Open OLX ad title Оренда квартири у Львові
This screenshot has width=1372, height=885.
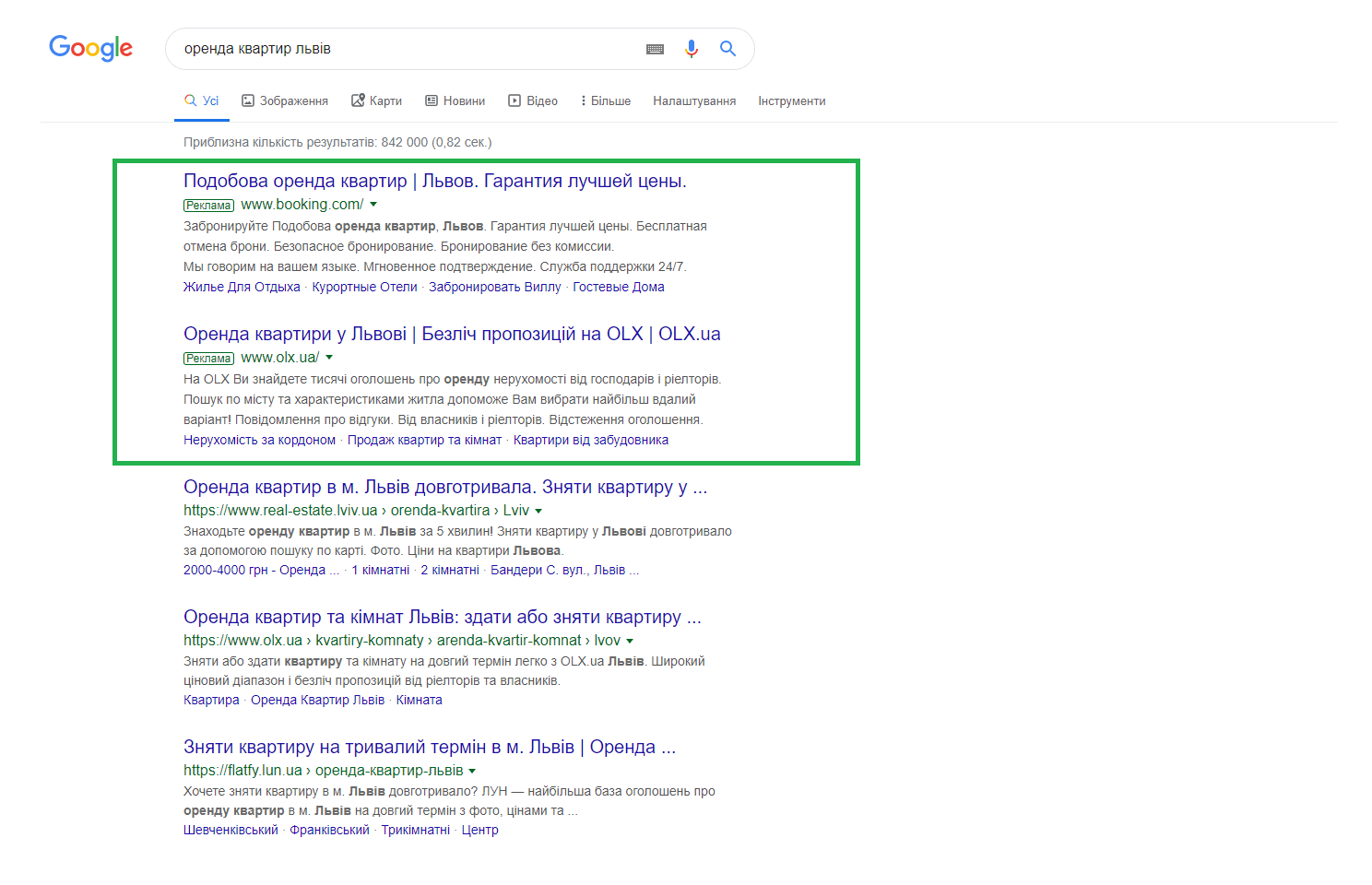pyautogui.click(x=452, y=334)
